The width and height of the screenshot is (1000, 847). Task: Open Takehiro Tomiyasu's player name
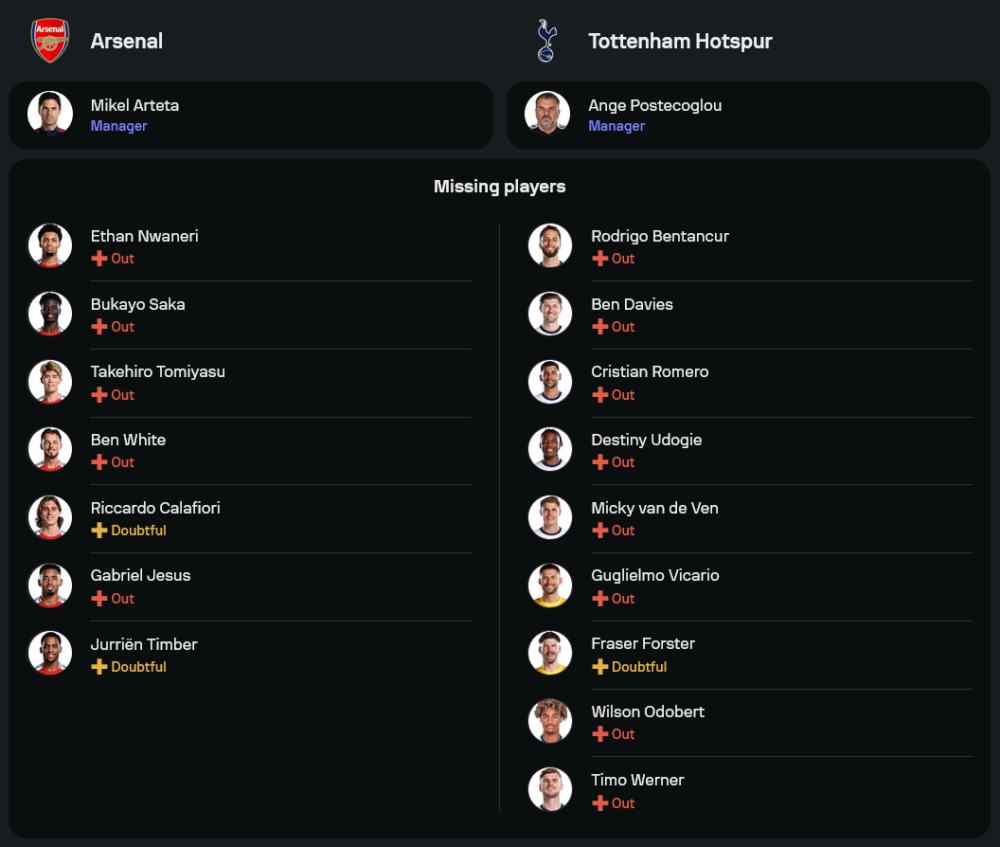click(158, 371)
